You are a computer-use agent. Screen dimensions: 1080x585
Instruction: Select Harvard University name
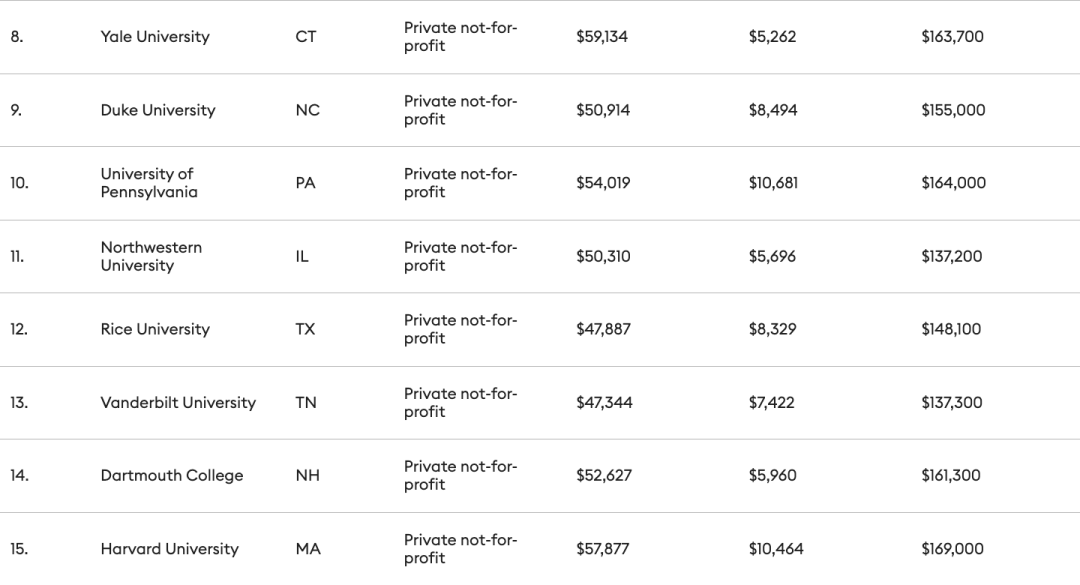169,548
